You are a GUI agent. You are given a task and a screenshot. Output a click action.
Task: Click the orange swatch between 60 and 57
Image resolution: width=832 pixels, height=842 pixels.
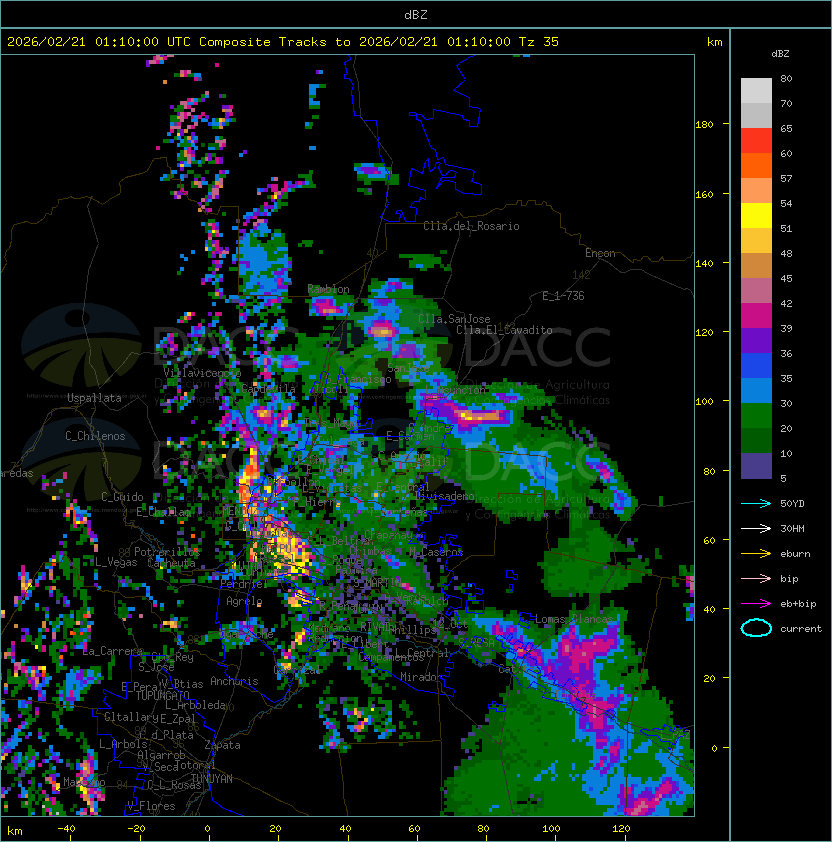756,165
